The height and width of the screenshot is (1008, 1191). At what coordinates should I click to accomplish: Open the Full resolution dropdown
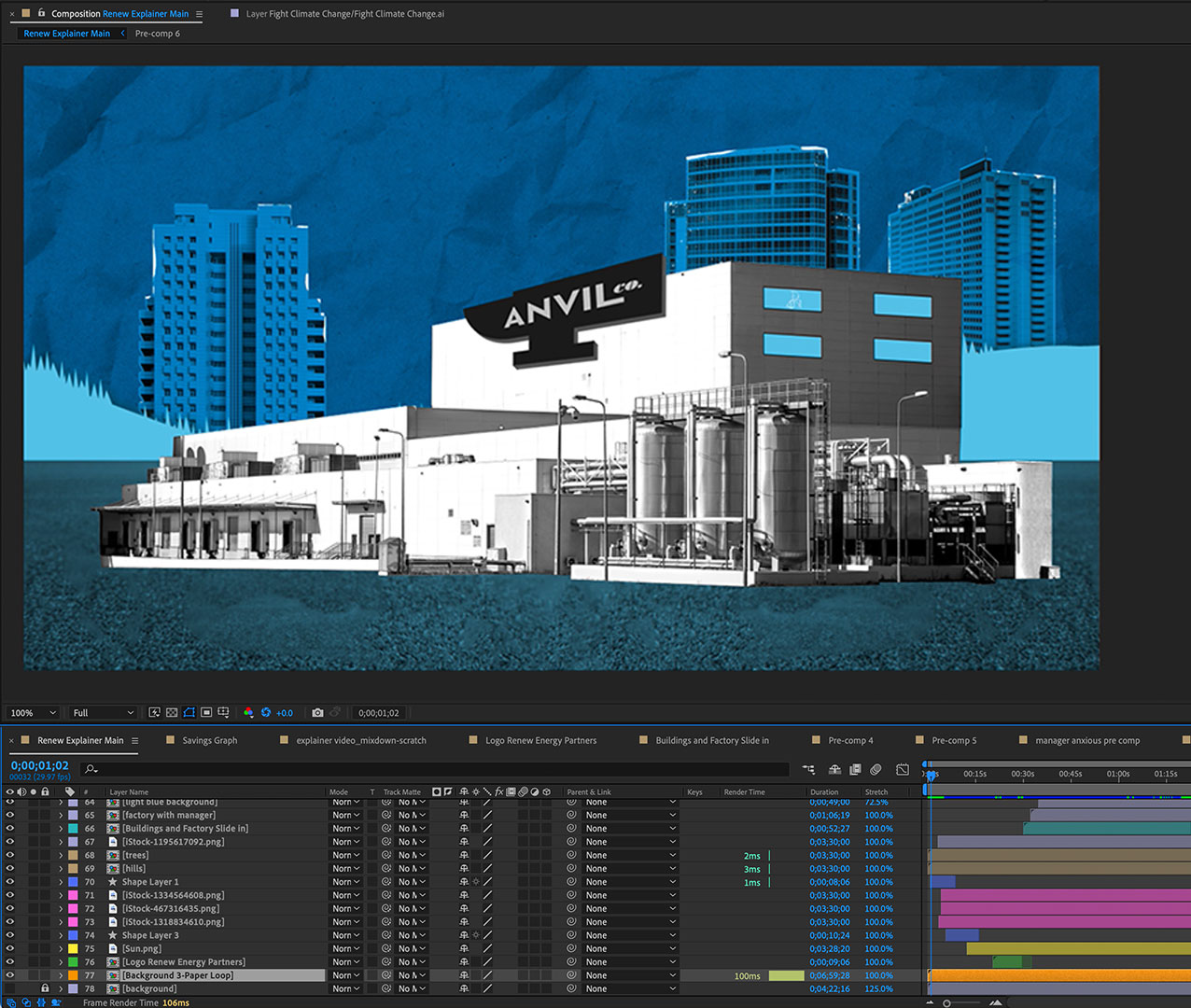coord(103,713)
